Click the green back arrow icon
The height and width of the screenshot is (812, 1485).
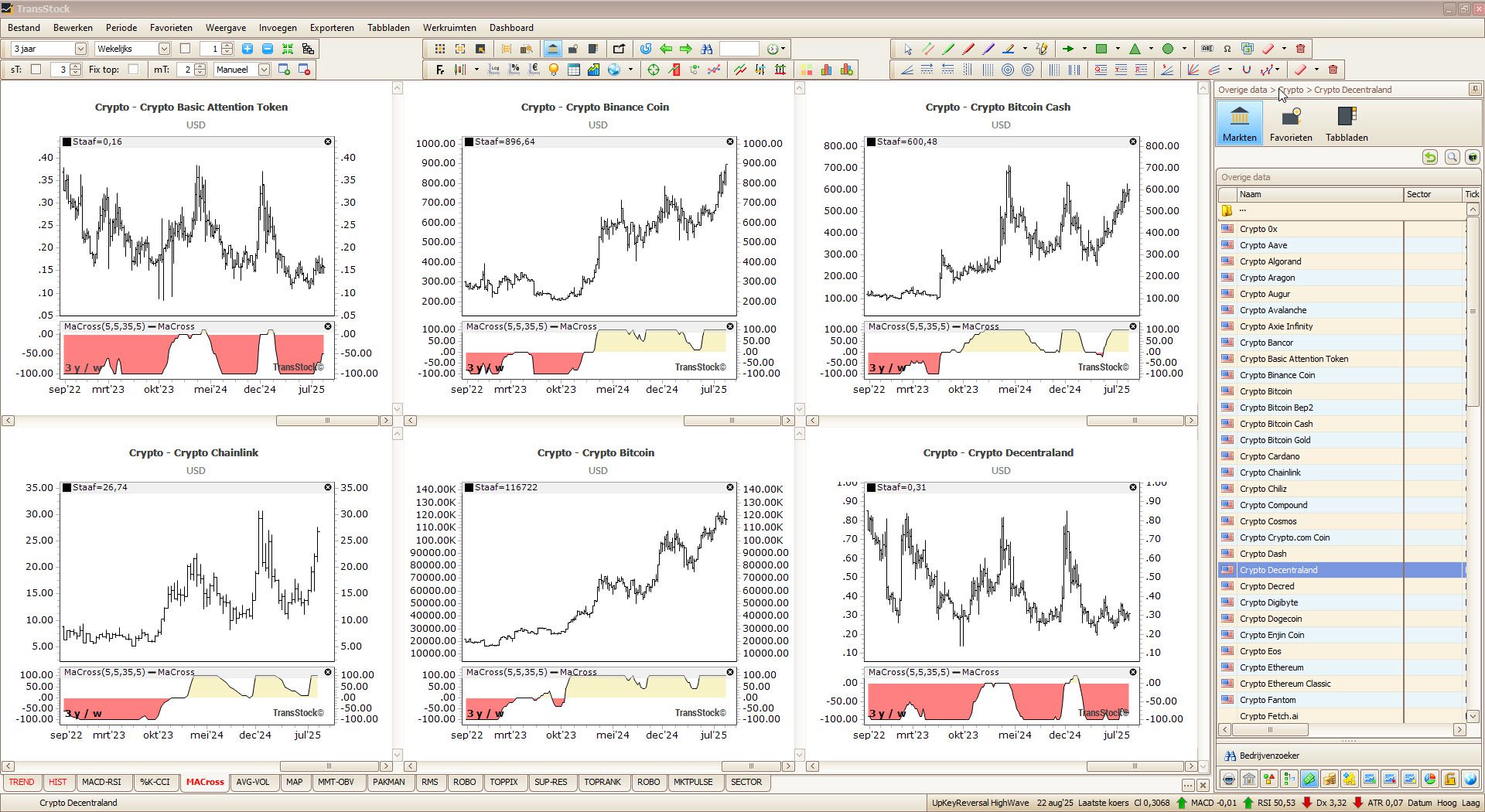pyautogui.click(x=667, y=48)
